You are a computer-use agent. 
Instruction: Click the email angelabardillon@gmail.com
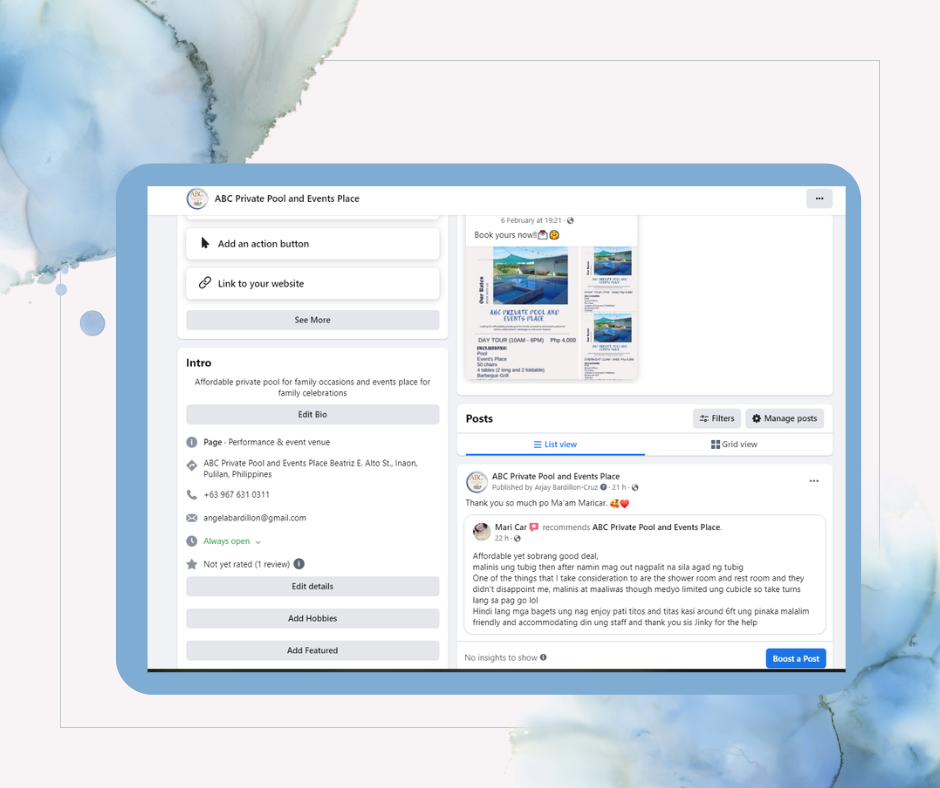[x=255, y=518]
